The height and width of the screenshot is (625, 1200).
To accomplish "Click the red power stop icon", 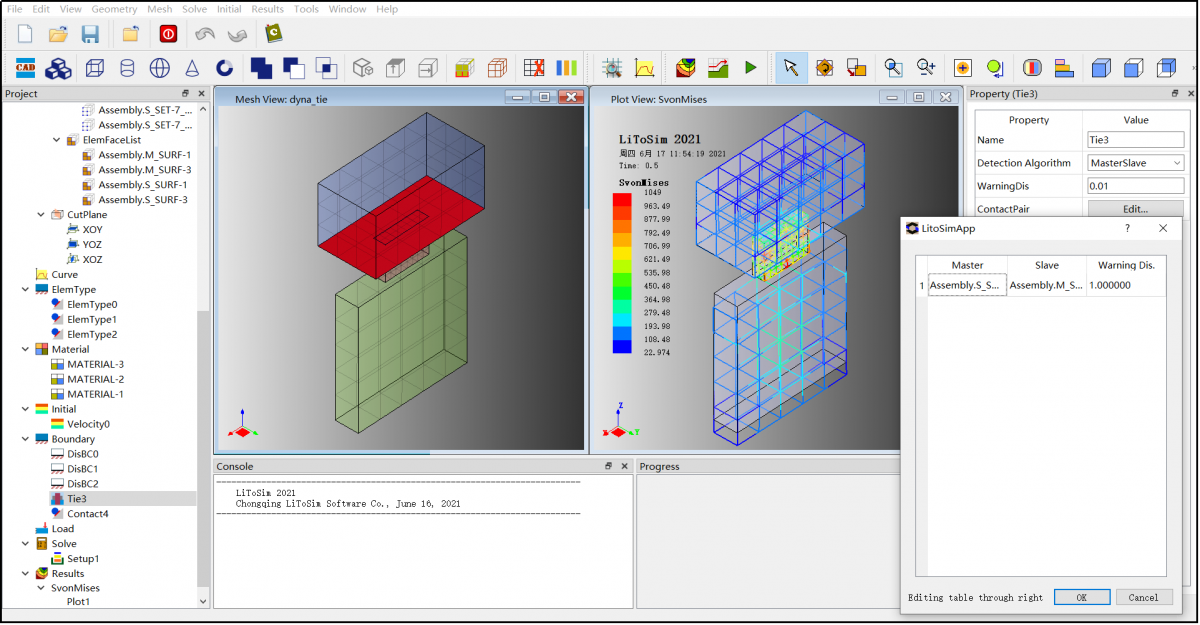I will click(x=168, y=34).
